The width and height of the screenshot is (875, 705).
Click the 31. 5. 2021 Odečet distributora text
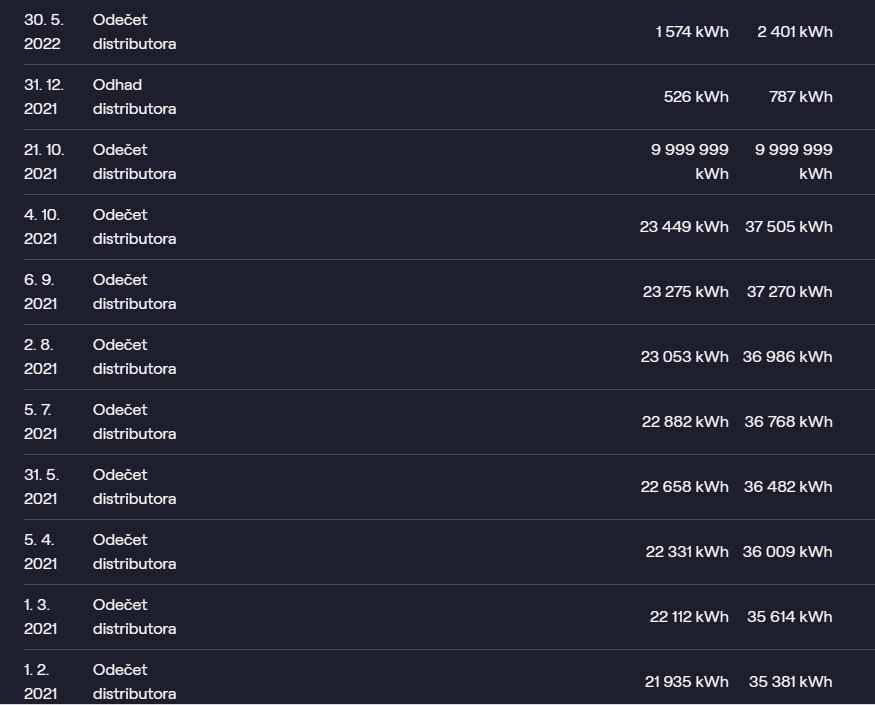pos(134,487)
